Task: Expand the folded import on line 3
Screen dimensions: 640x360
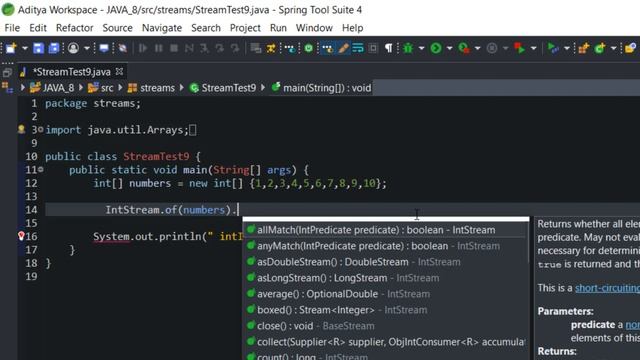Action: 40,130
